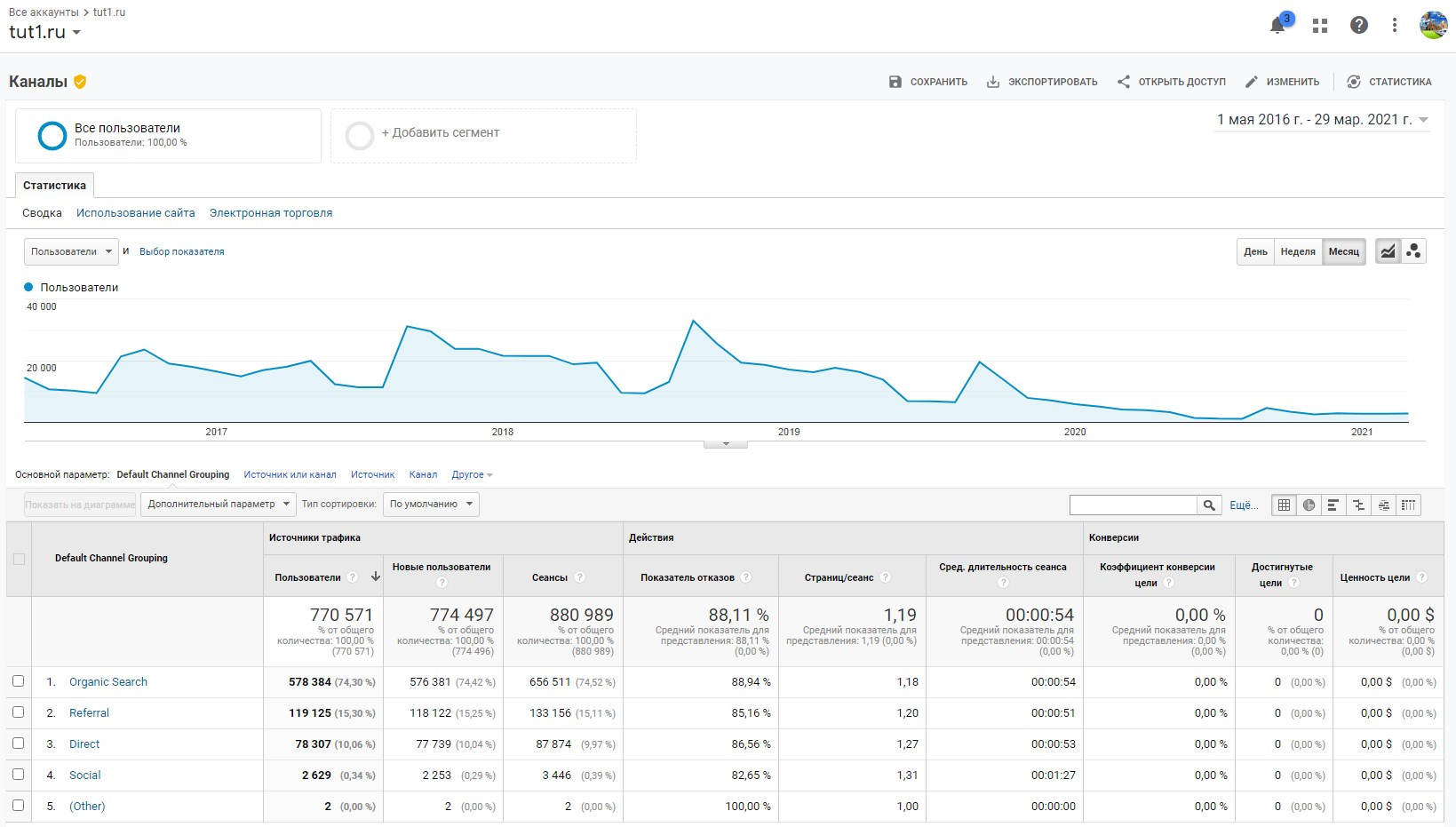The image size is (1456, 827).
Task: Switch to motion chart bubbles view
Action: click(x=1413, y=251)
